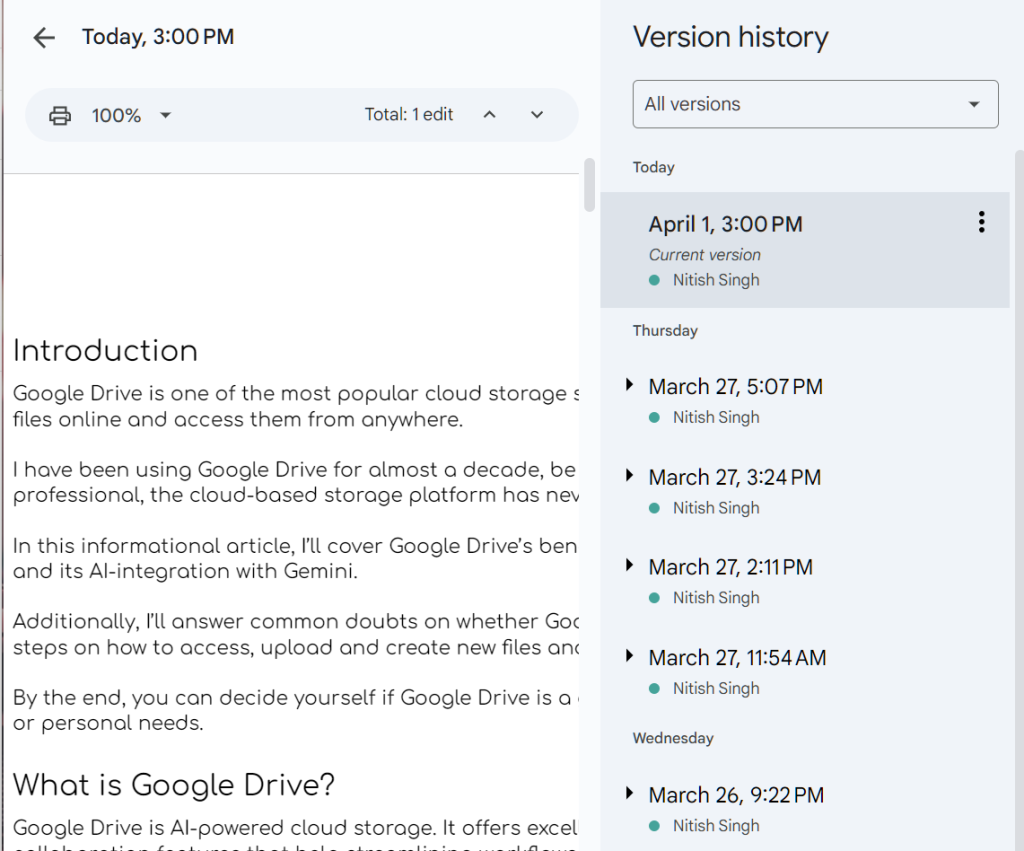This screenshot has width=1024, height=851.
Task: Open the March 26, 9:22 PM version
Action: click(x=736, y=795)
